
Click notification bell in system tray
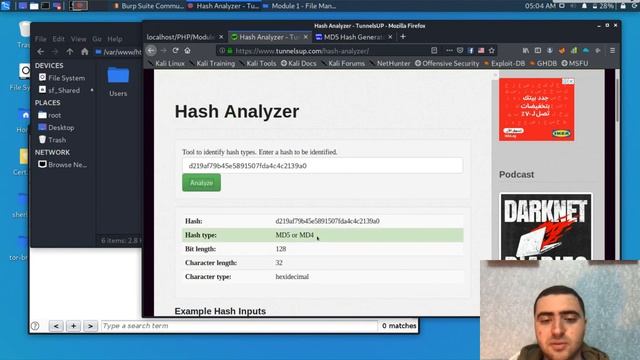point(584,6)
